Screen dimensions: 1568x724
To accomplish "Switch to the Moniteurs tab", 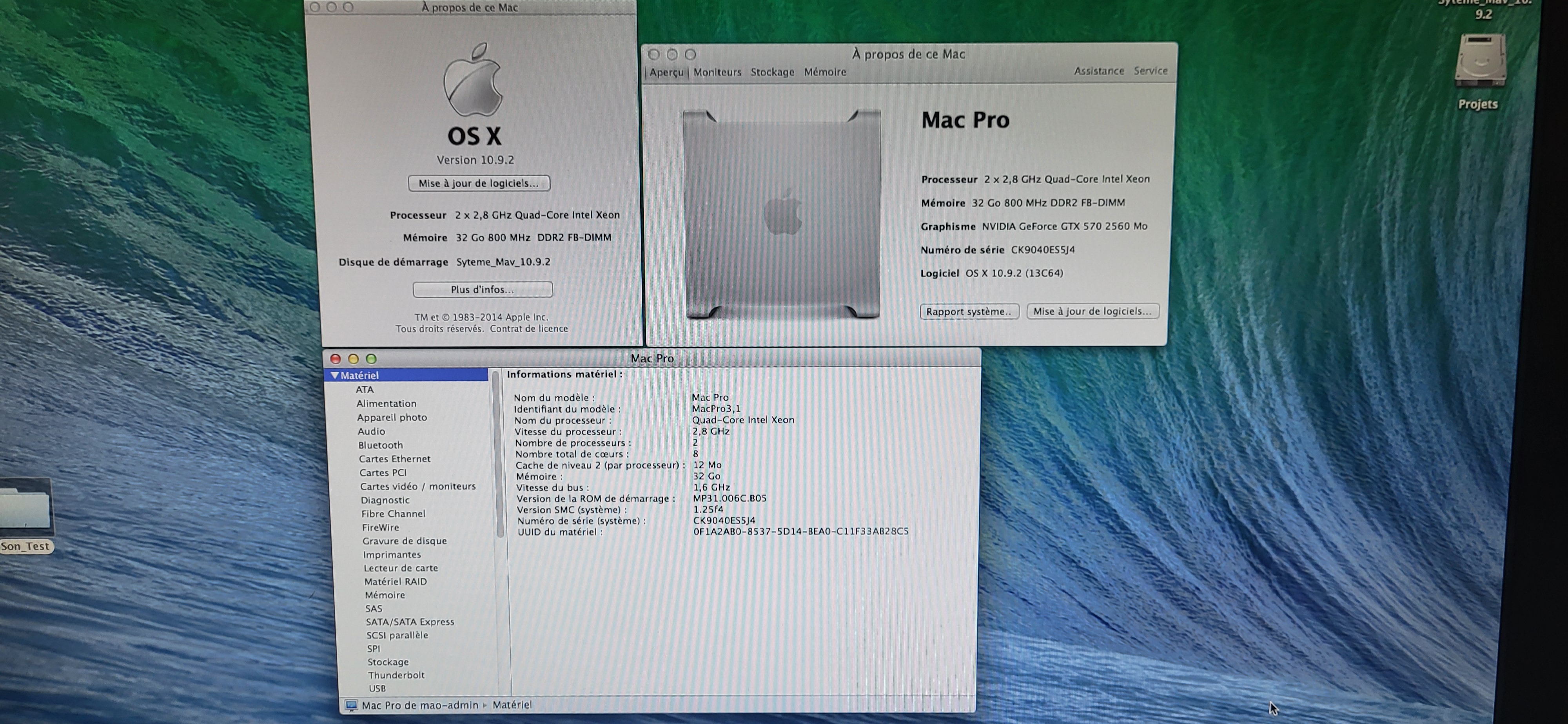I will pos(717,72).
